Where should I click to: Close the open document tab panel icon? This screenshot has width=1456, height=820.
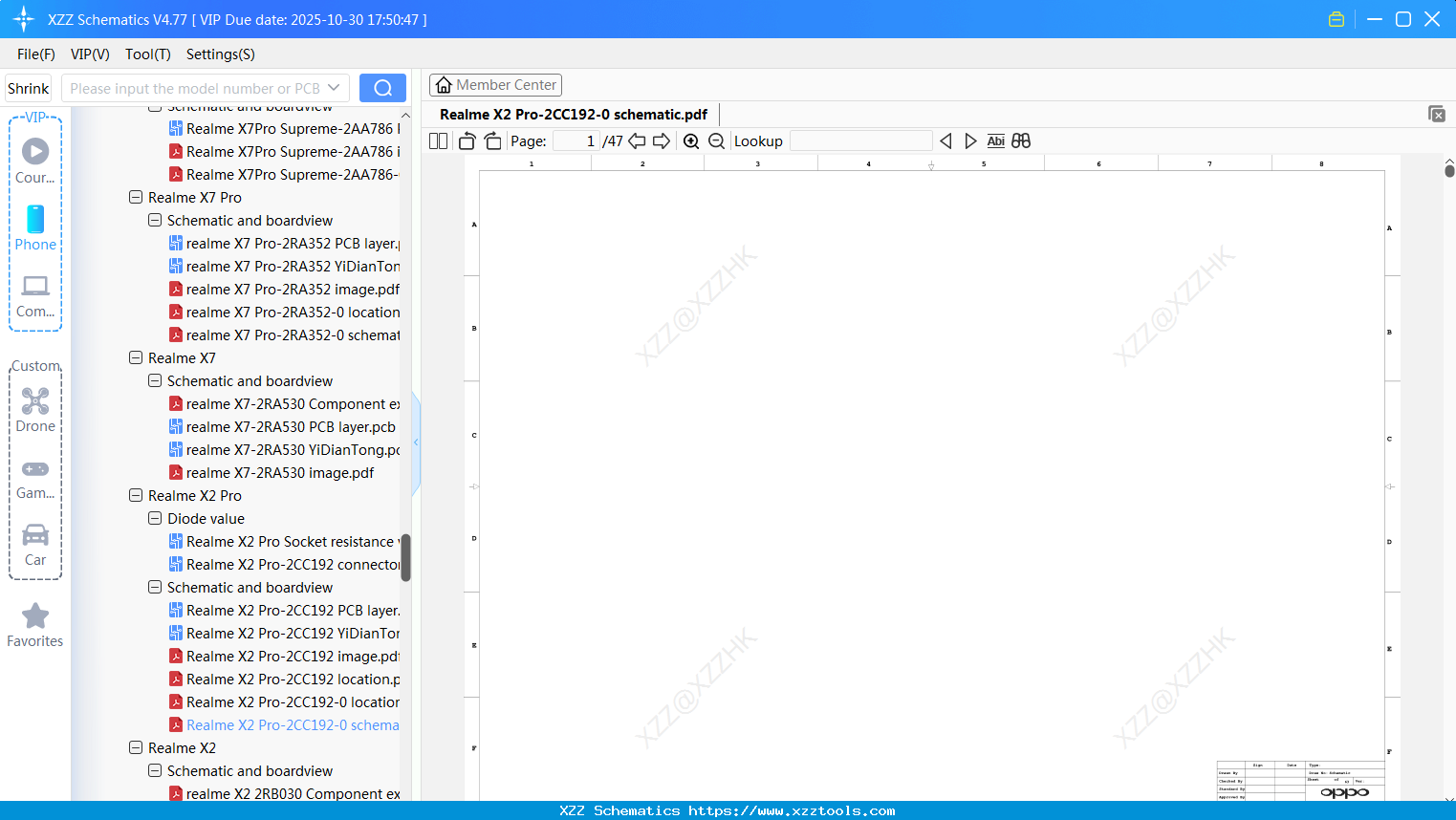pos(1437,114)
